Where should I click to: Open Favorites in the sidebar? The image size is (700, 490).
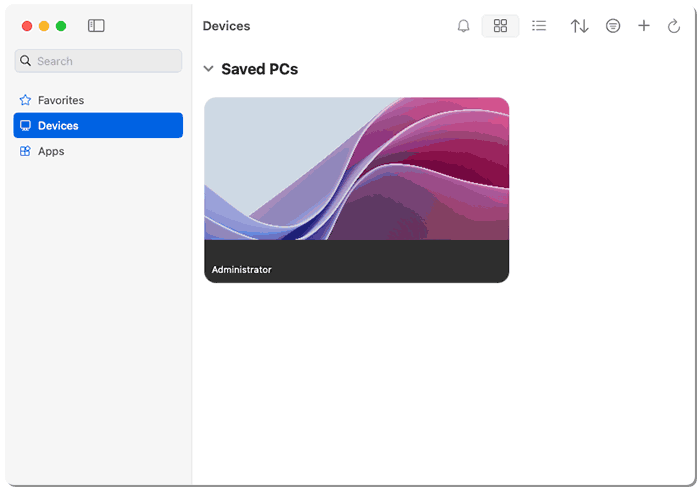point(60,100)
